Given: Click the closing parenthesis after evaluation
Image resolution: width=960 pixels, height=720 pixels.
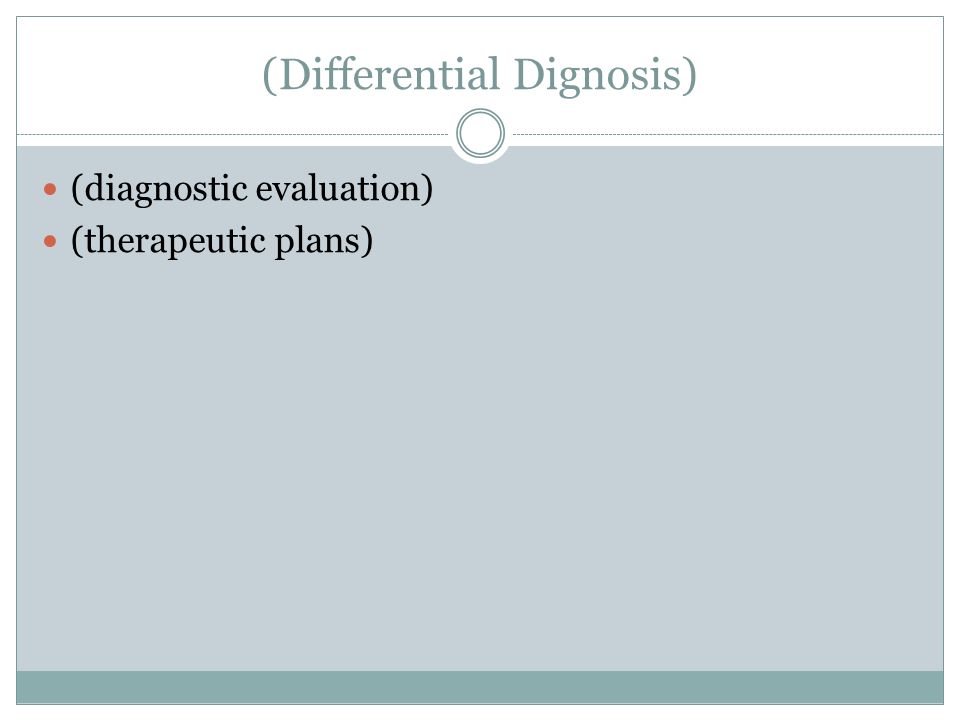Looking at the screenshot, I should [x=427, y=189].
